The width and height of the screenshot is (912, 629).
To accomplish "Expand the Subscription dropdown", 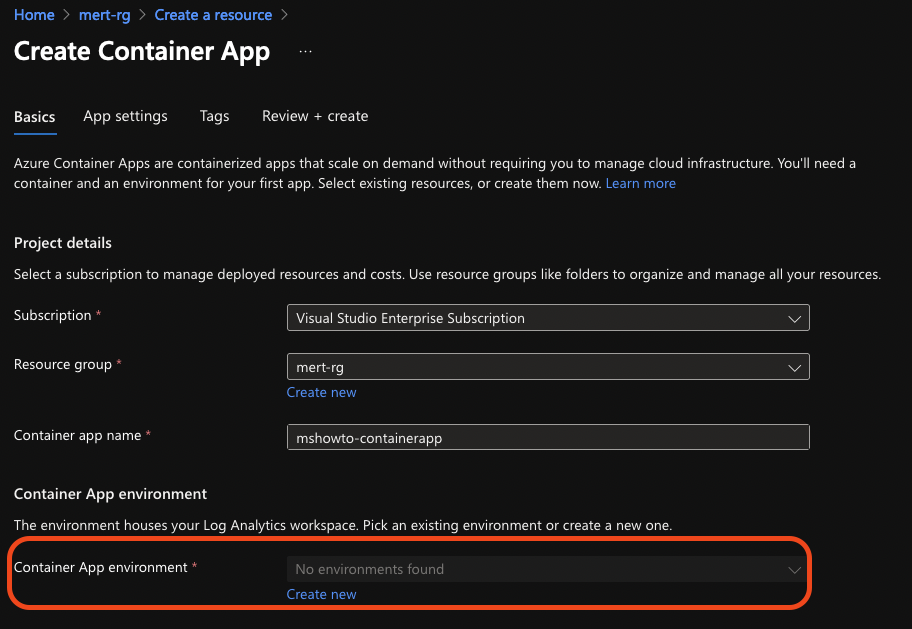I will 548,318.
